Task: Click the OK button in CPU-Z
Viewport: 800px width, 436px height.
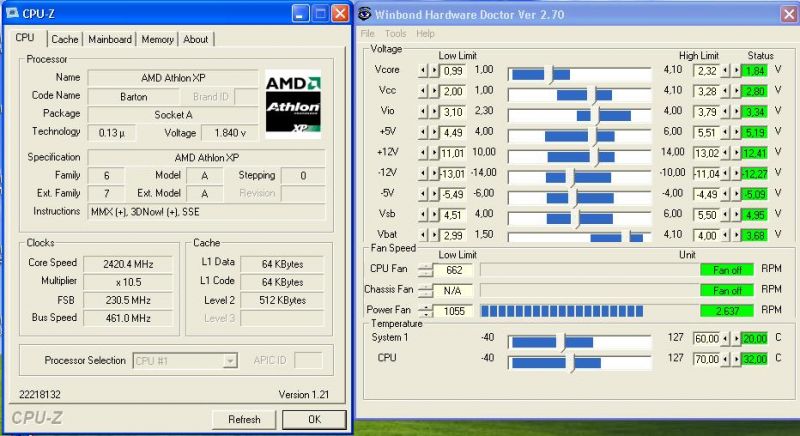Action: click(x=314, y=420)
